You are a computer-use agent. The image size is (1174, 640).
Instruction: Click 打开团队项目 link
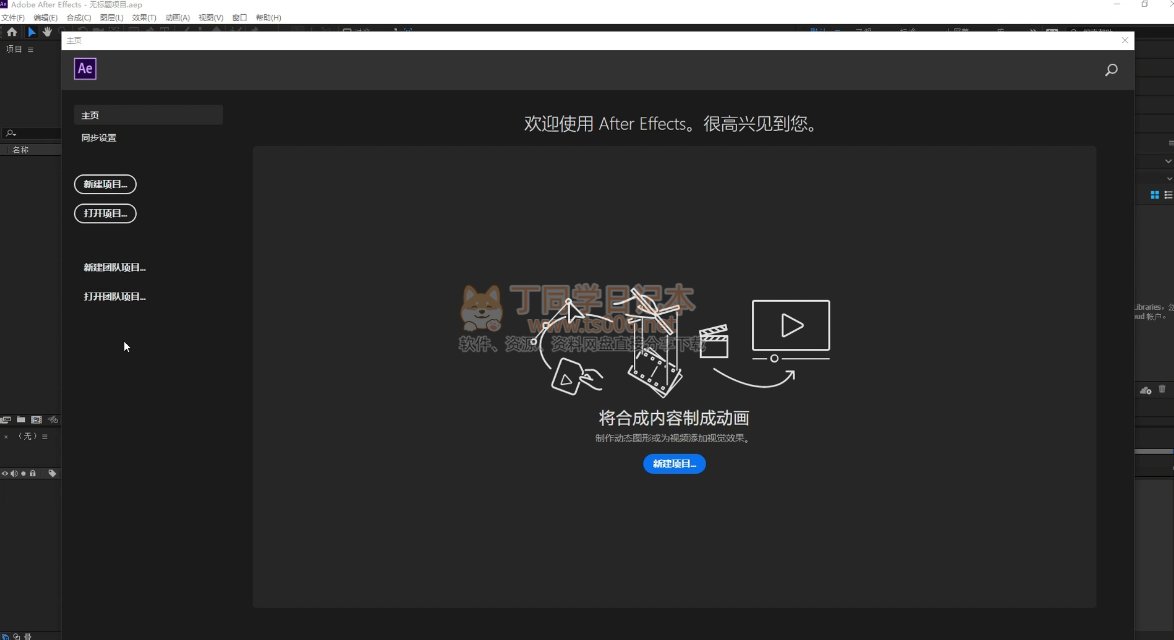pos(115,296)
